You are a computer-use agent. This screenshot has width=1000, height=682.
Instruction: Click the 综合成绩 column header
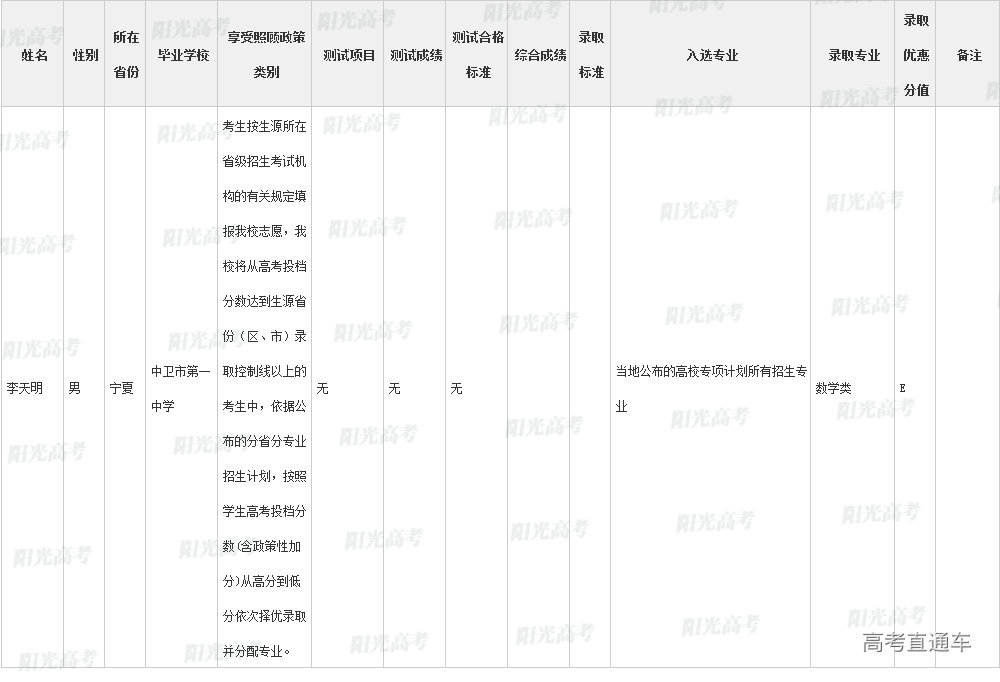coord(540,55)
